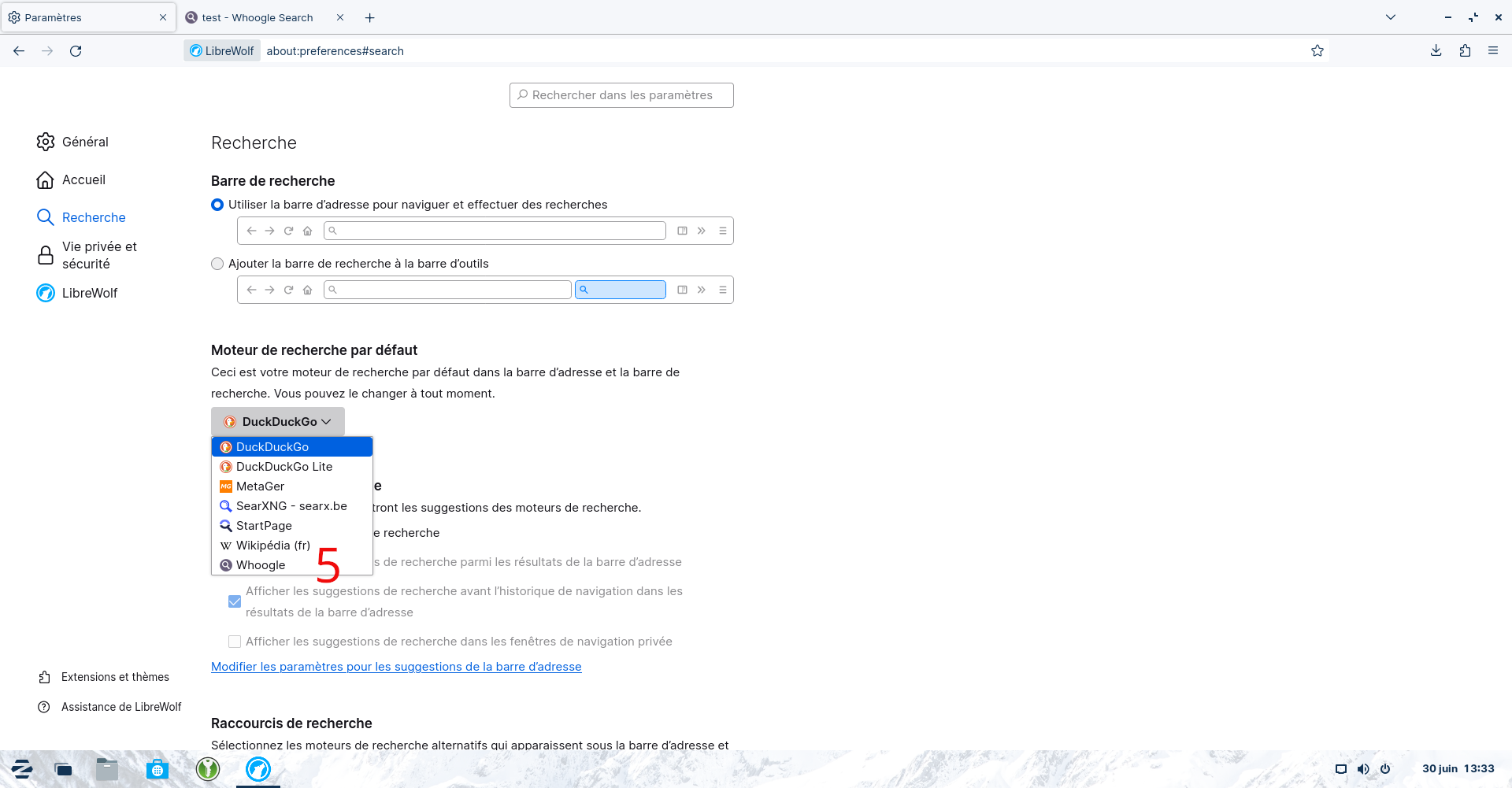The height and width of the screenshot is (788, 1512).
Task: Click the Rechercher dans les paramètres field
Action: [x=621, y=95]
